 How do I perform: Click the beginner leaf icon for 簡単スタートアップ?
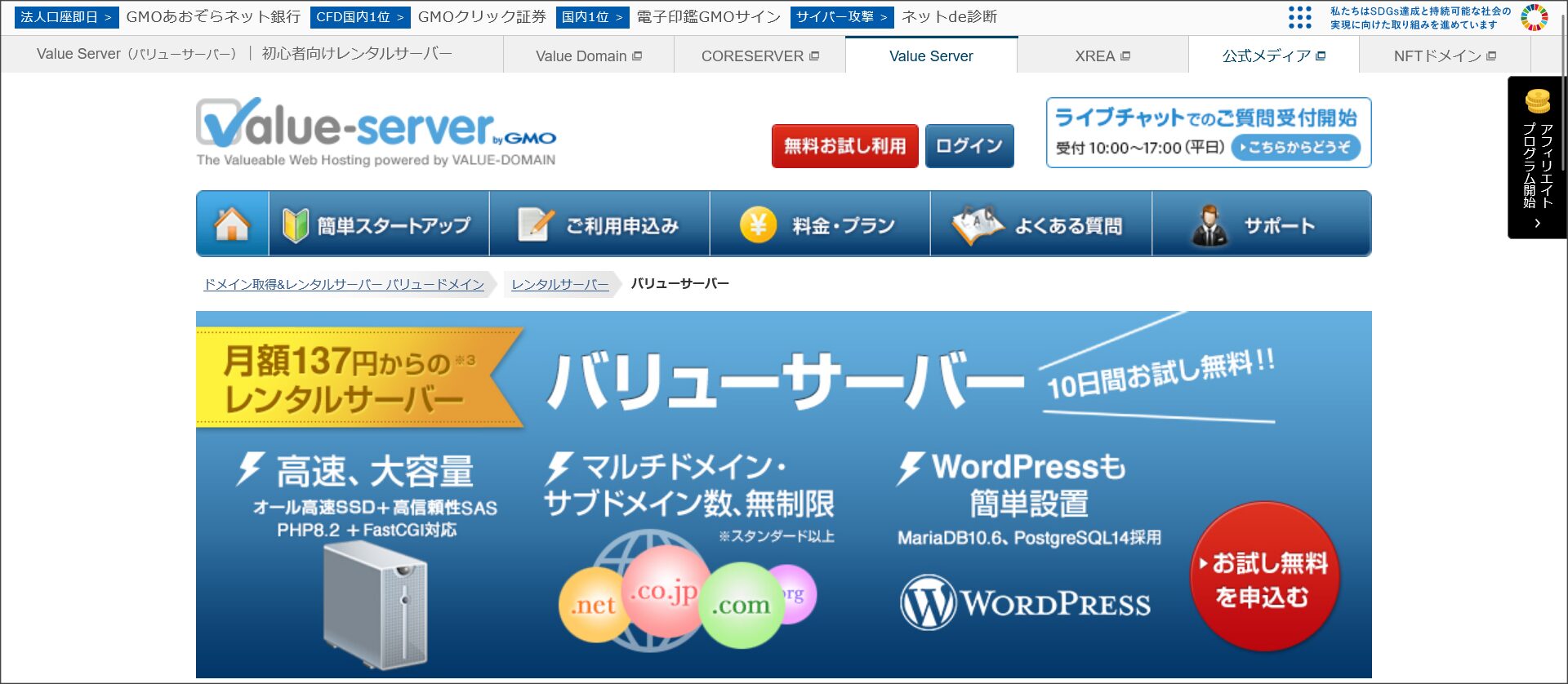295,224
